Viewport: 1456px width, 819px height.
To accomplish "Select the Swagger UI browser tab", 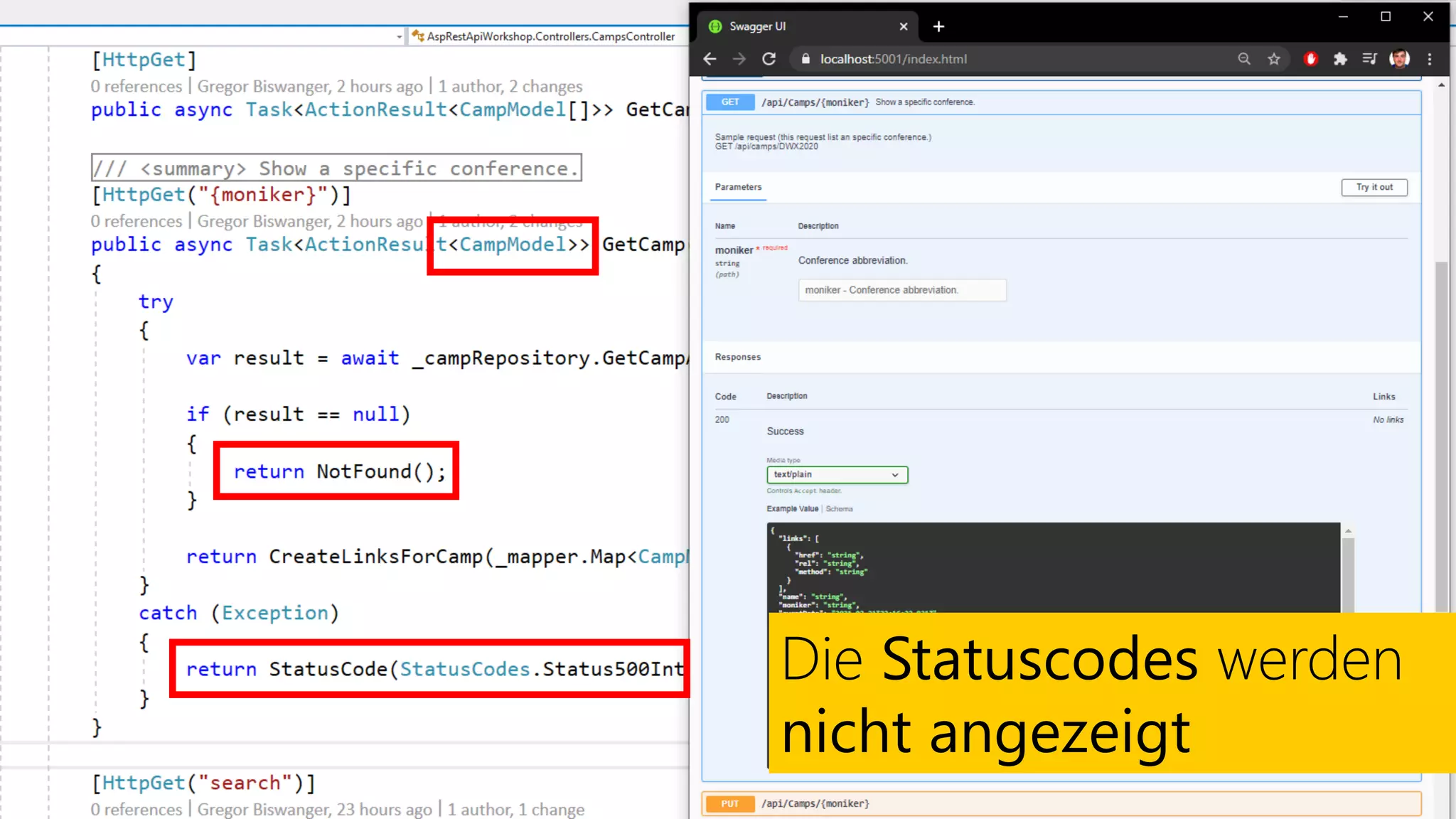I will pyautogui.click(x=808, y=26).
